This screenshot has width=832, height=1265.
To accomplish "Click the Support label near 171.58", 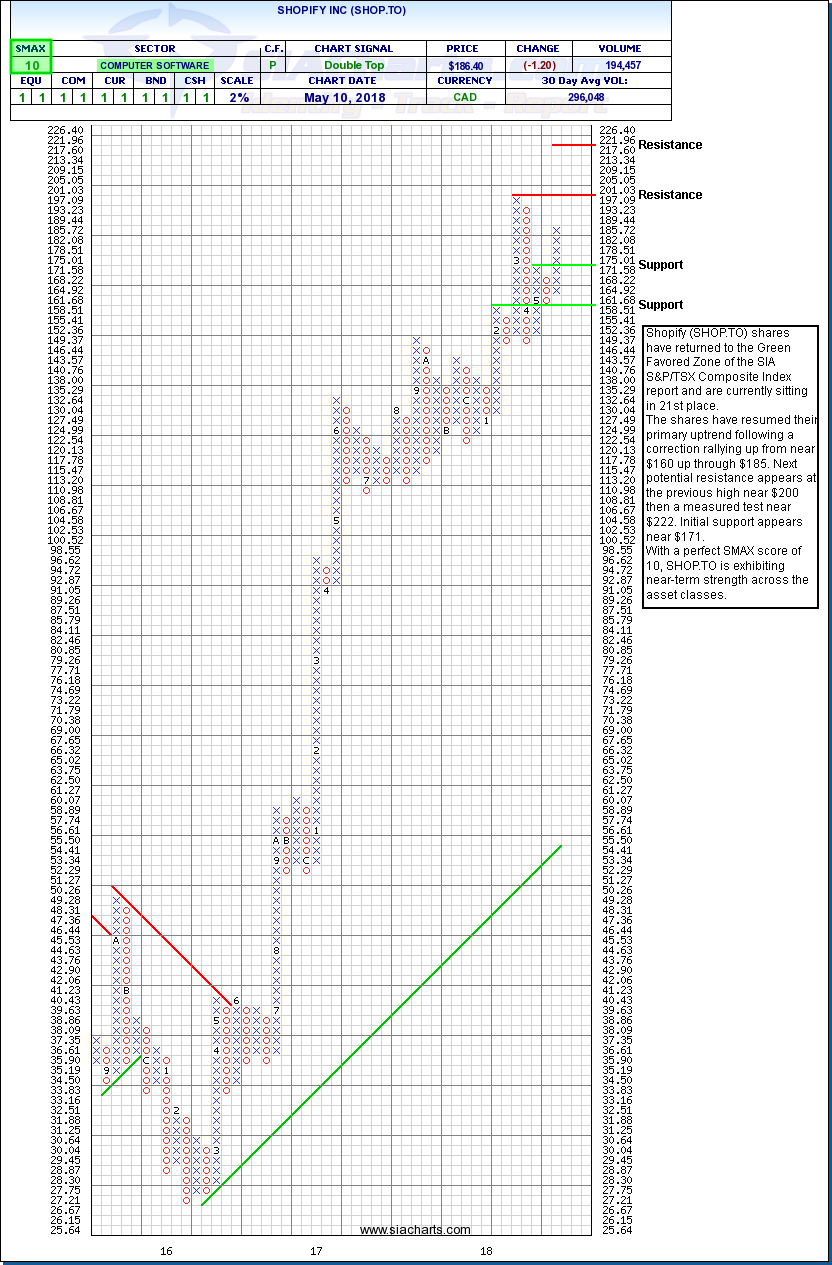I will click(x=661, y=265).
